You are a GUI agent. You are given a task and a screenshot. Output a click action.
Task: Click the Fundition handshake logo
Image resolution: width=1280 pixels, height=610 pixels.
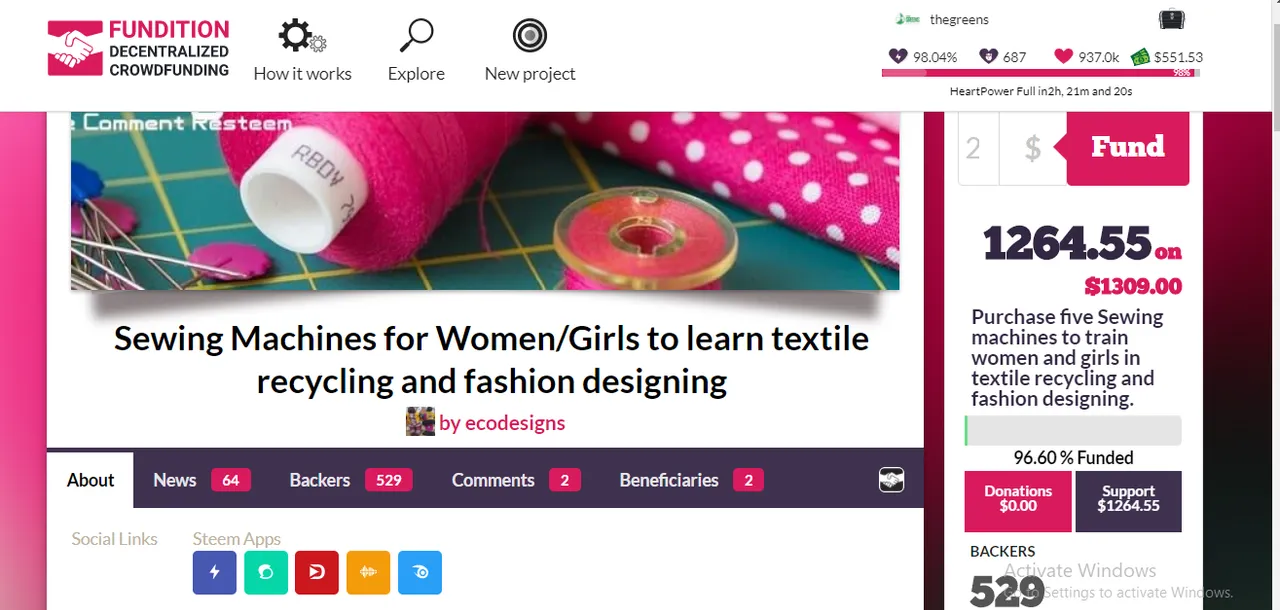75,48
